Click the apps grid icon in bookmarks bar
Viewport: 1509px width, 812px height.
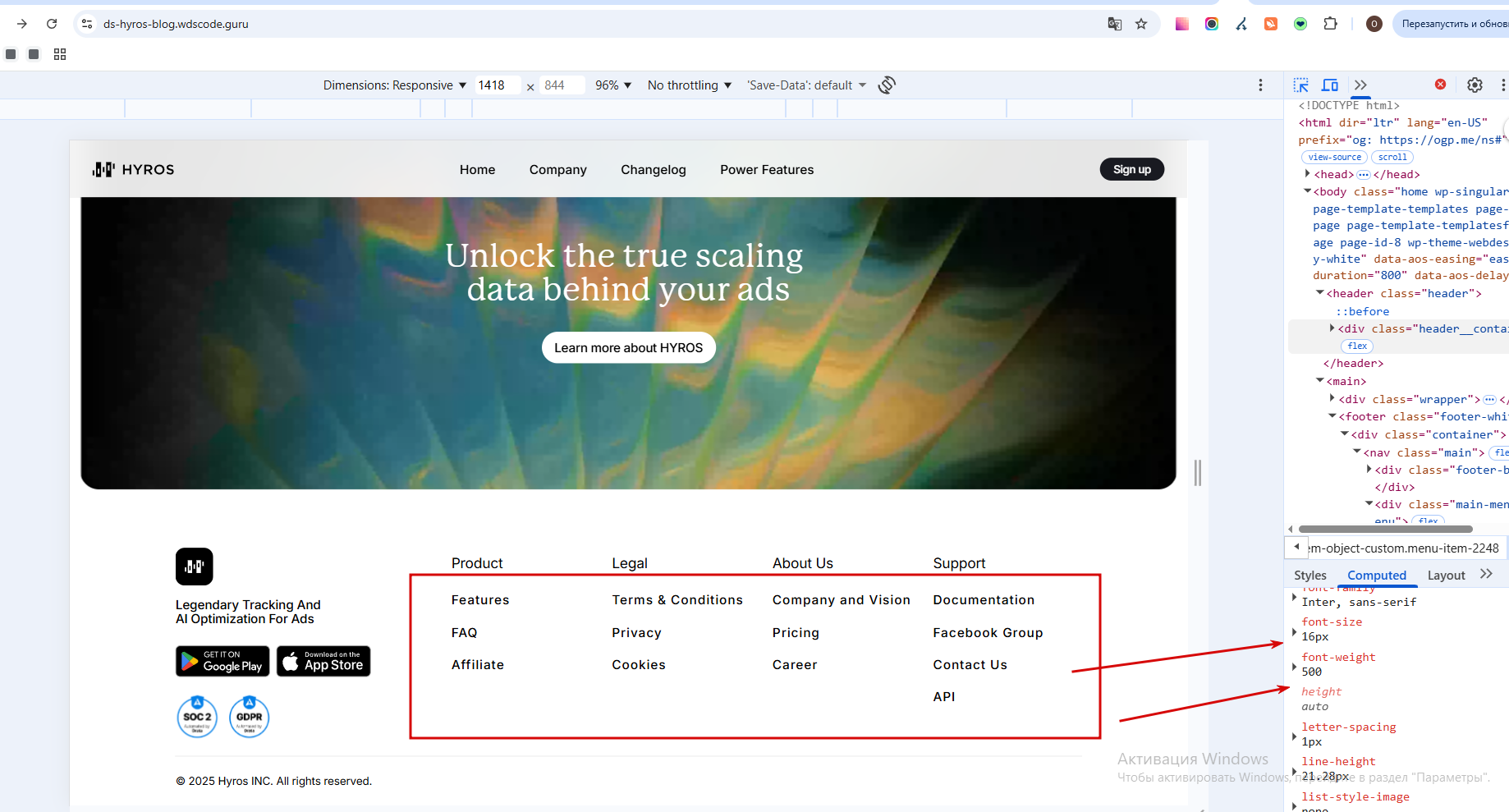(x=60, y=54)
